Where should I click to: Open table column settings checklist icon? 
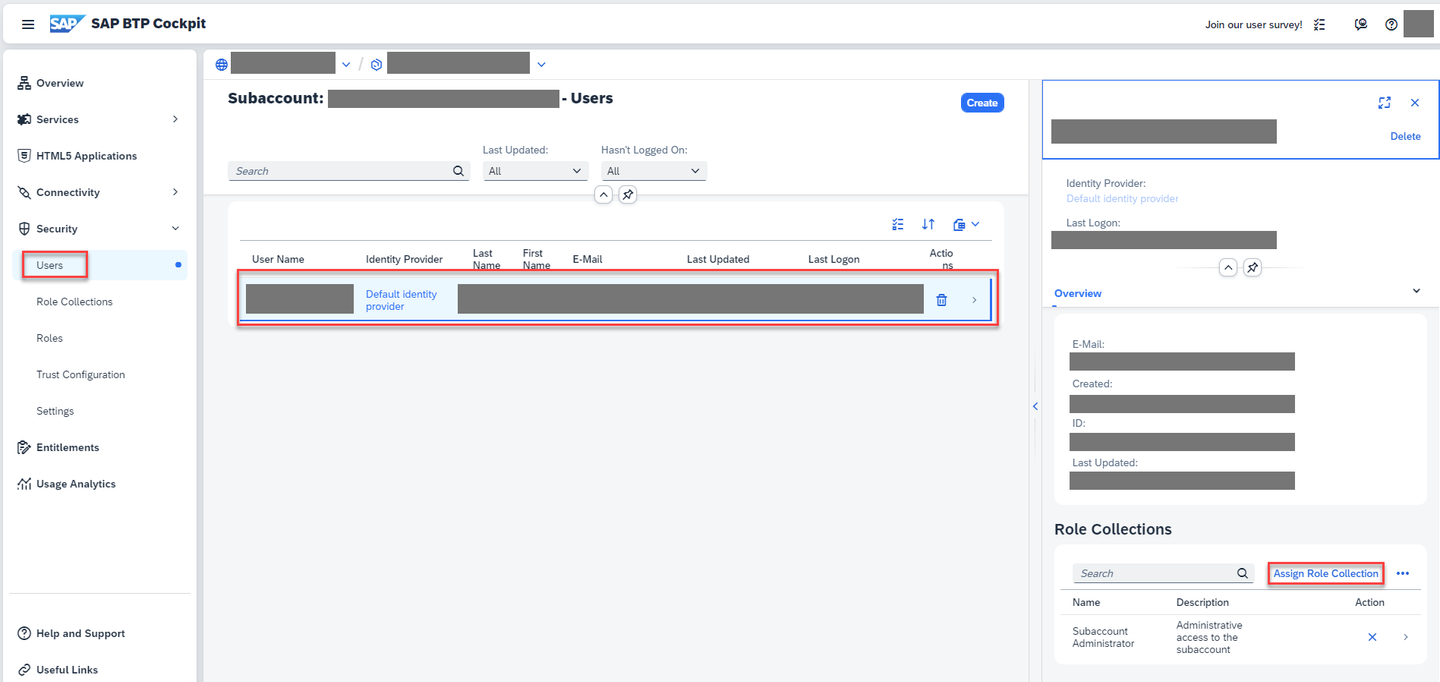(898, 225)
